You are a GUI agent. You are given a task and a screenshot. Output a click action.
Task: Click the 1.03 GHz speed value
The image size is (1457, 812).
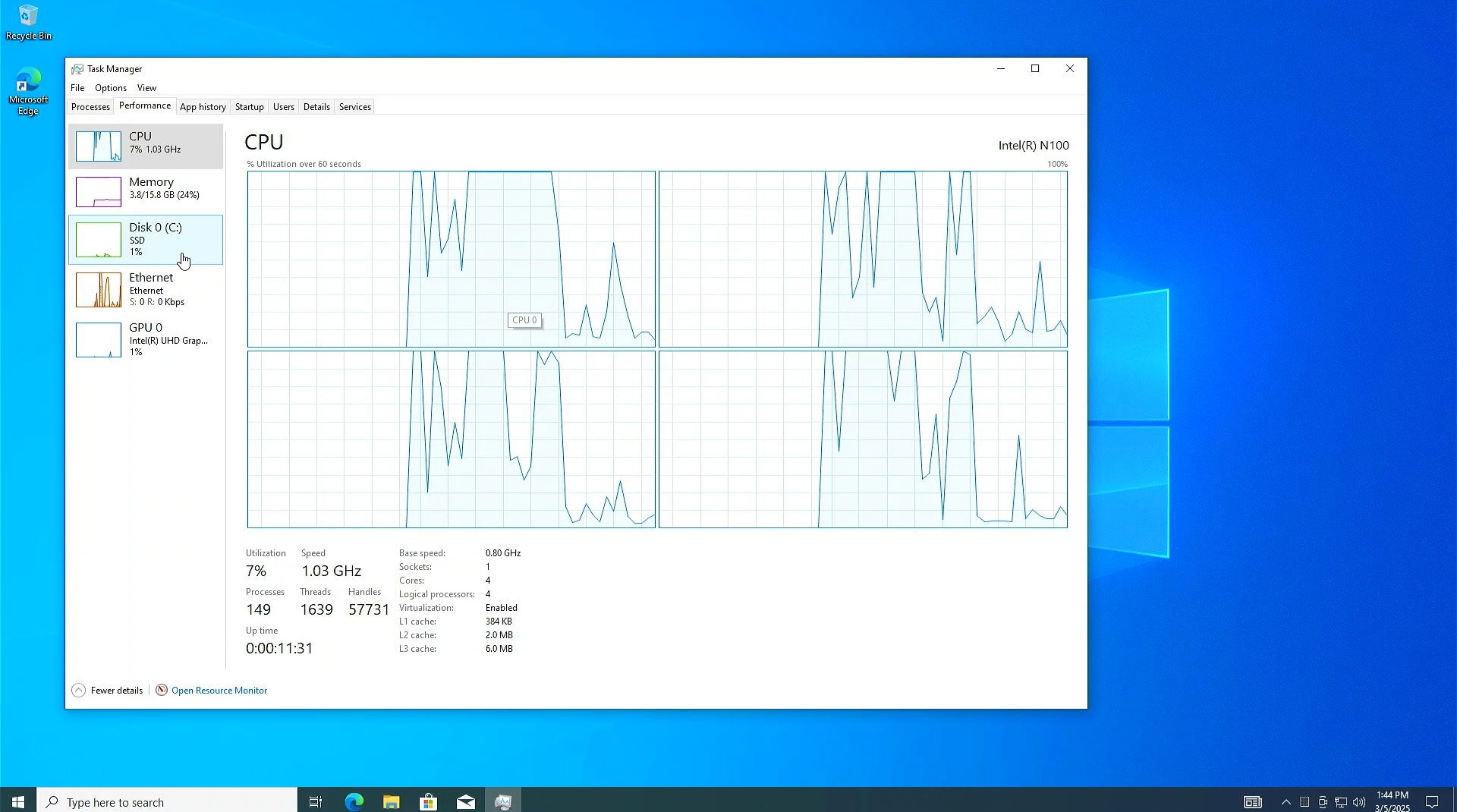coord(331,571)
